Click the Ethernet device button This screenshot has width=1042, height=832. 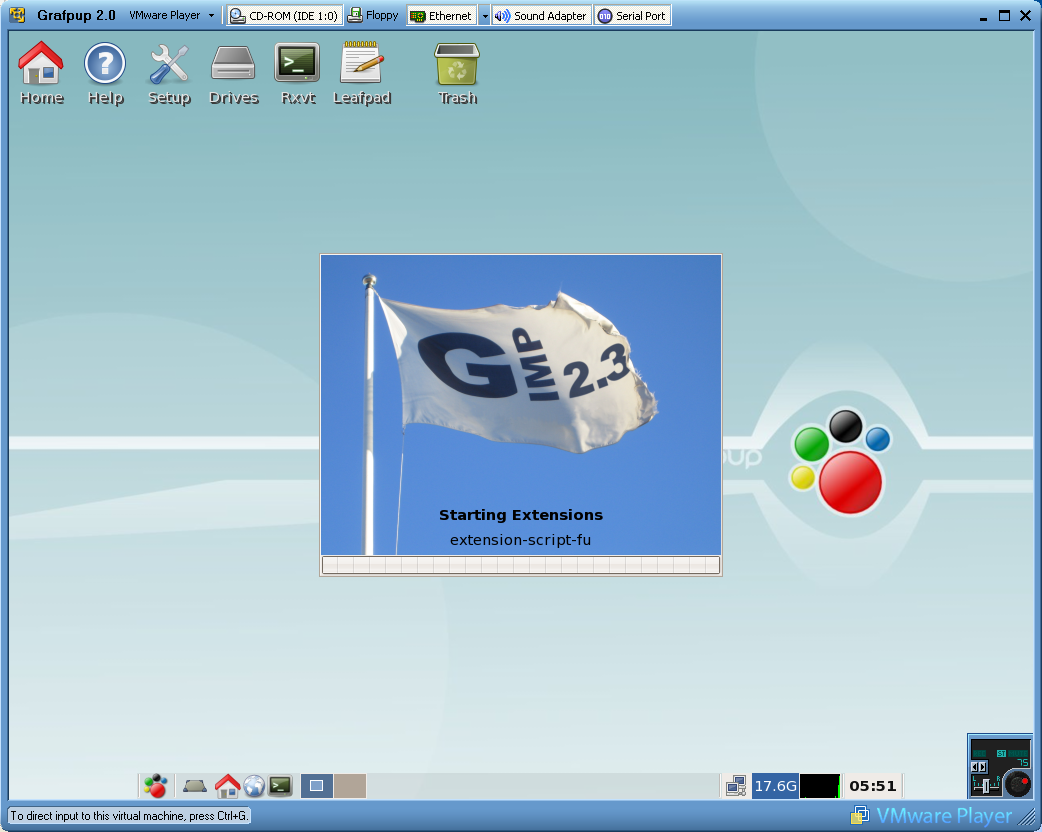tap(441, 15)
